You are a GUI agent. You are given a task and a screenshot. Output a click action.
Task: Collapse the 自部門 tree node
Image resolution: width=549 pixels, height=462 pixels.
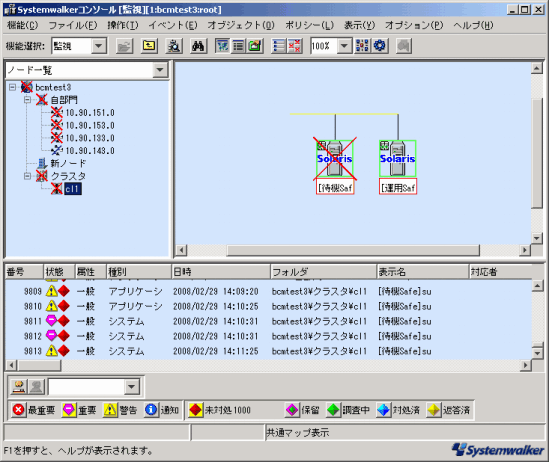pyautogui.click(x=27, y=100)
